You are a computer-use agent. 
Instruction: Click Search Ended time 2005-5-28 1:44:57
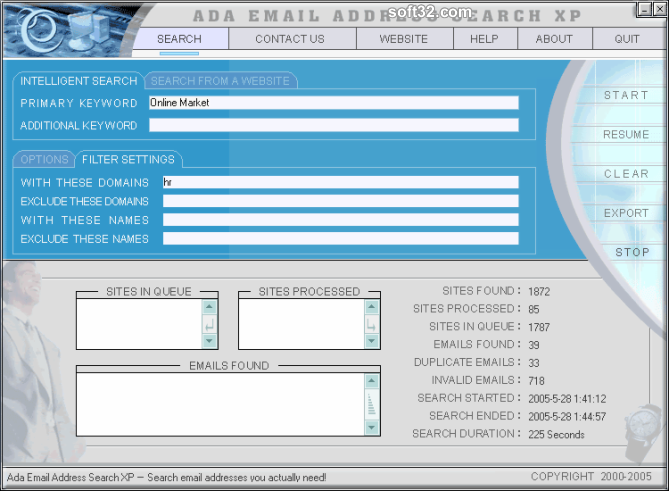coord(567,417)
